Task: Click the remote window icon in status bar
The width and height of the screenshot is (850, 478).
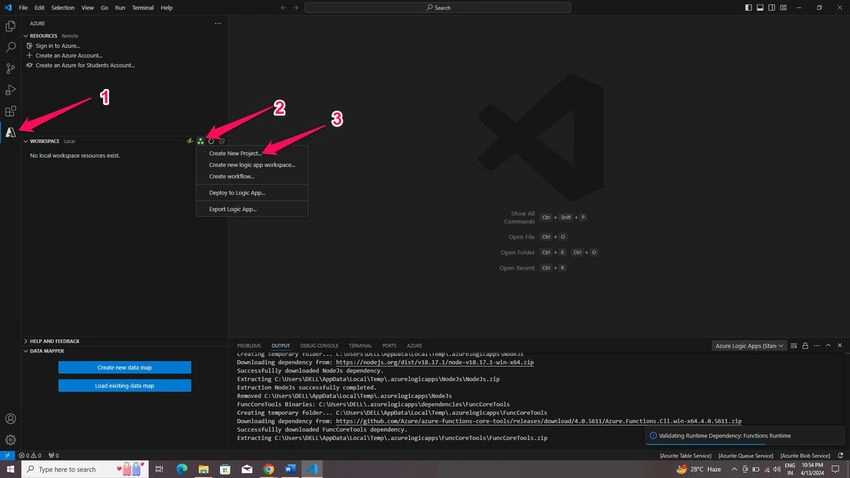Action: (7, 455)
